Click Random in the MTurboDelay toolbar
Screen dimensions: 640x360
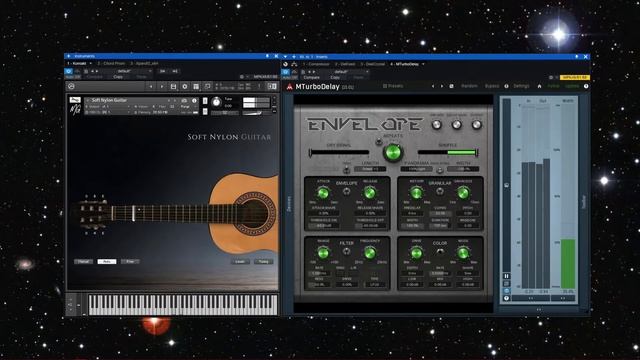click(469, 86)
